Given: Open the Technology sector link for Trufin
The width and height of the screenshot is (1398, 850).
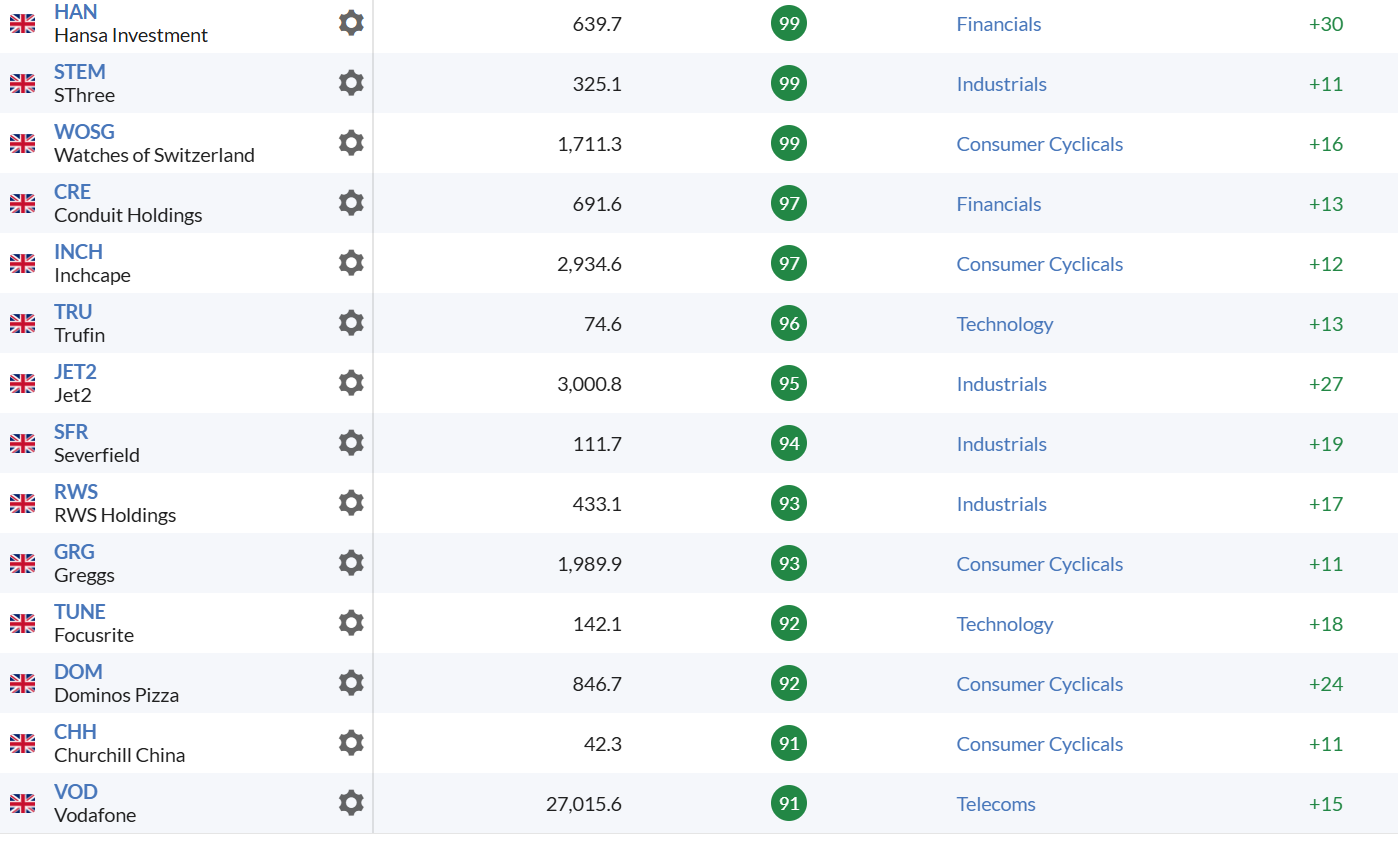Looking at the screenshot, I should [x=1005, y=324].
